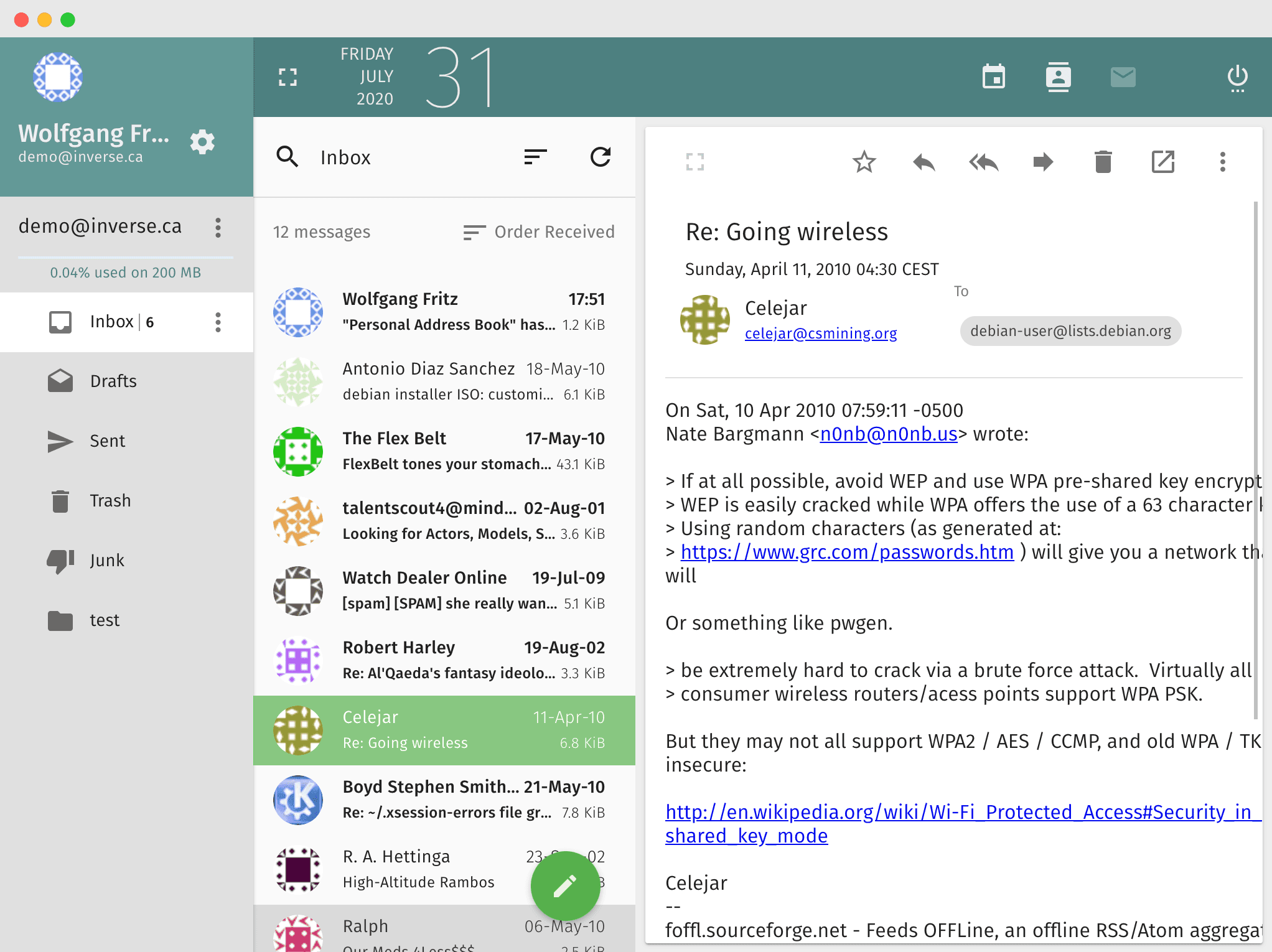This screenshot has height=952, width=1272.
Task: Open the Calendar module icon
Action: pyautogui.click(x=993, y=77)
